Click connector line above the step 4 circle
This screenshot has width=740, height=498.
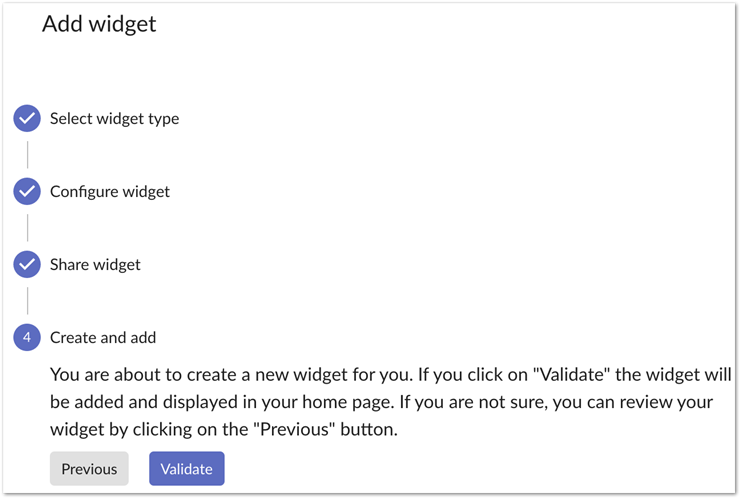click(27, 301)
